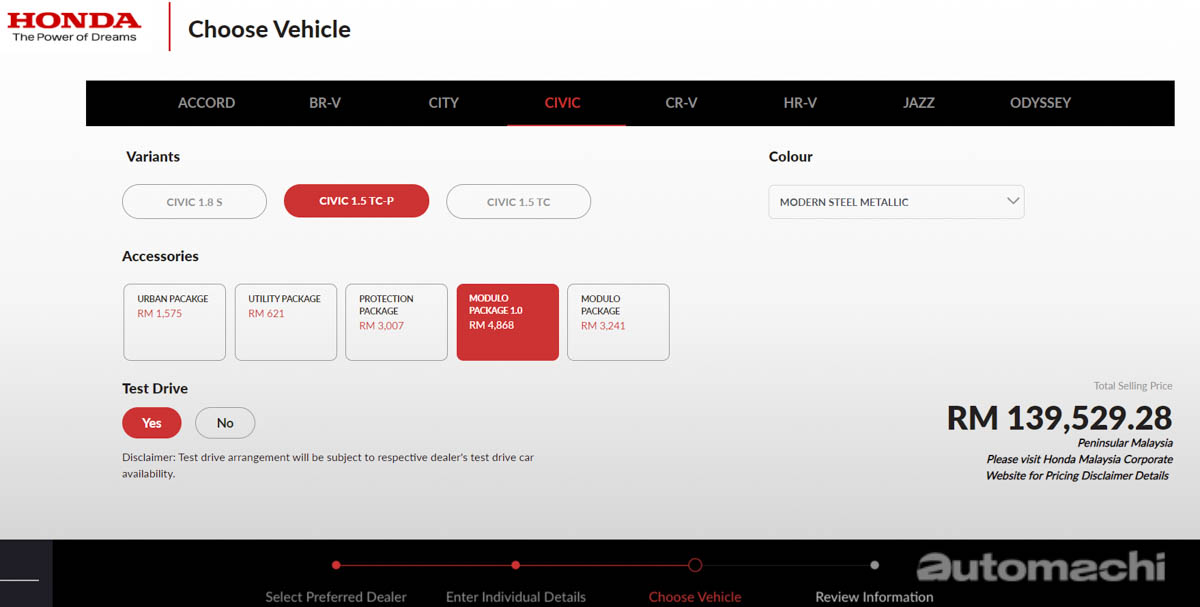Screen dimensions: 1200x607
Task: Select the CR-V model tab
Action: [x=681, y=103]
